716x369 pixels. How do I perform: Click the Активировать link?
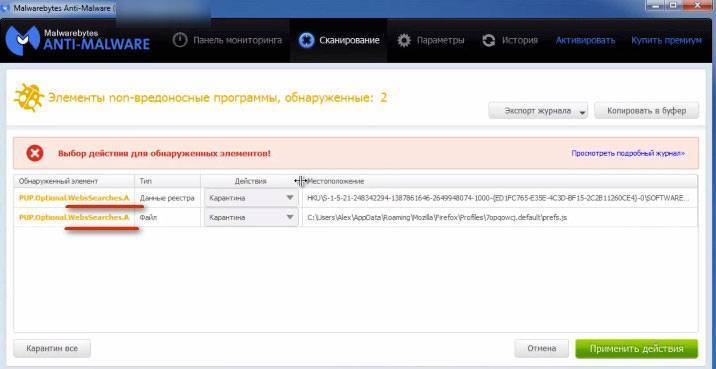585,40
